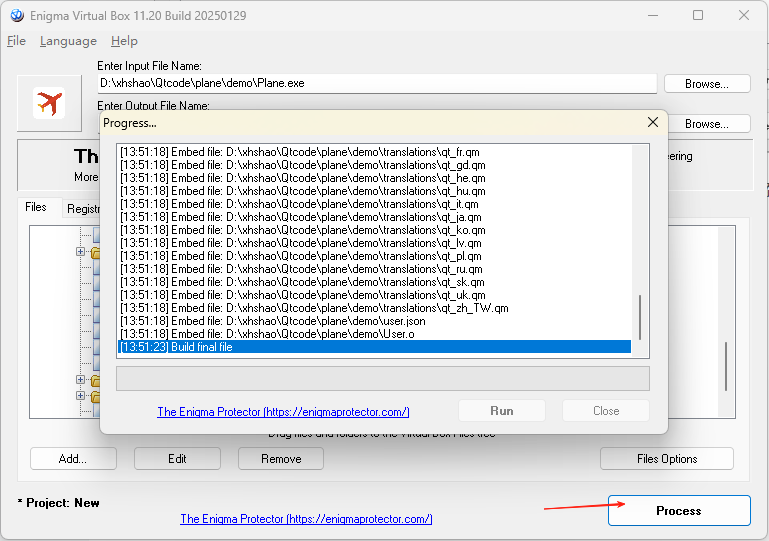Select the log line for qt_fr.qm
Image resolution: width=769 pixels, height=541 pixels.
tap(375, 152)
